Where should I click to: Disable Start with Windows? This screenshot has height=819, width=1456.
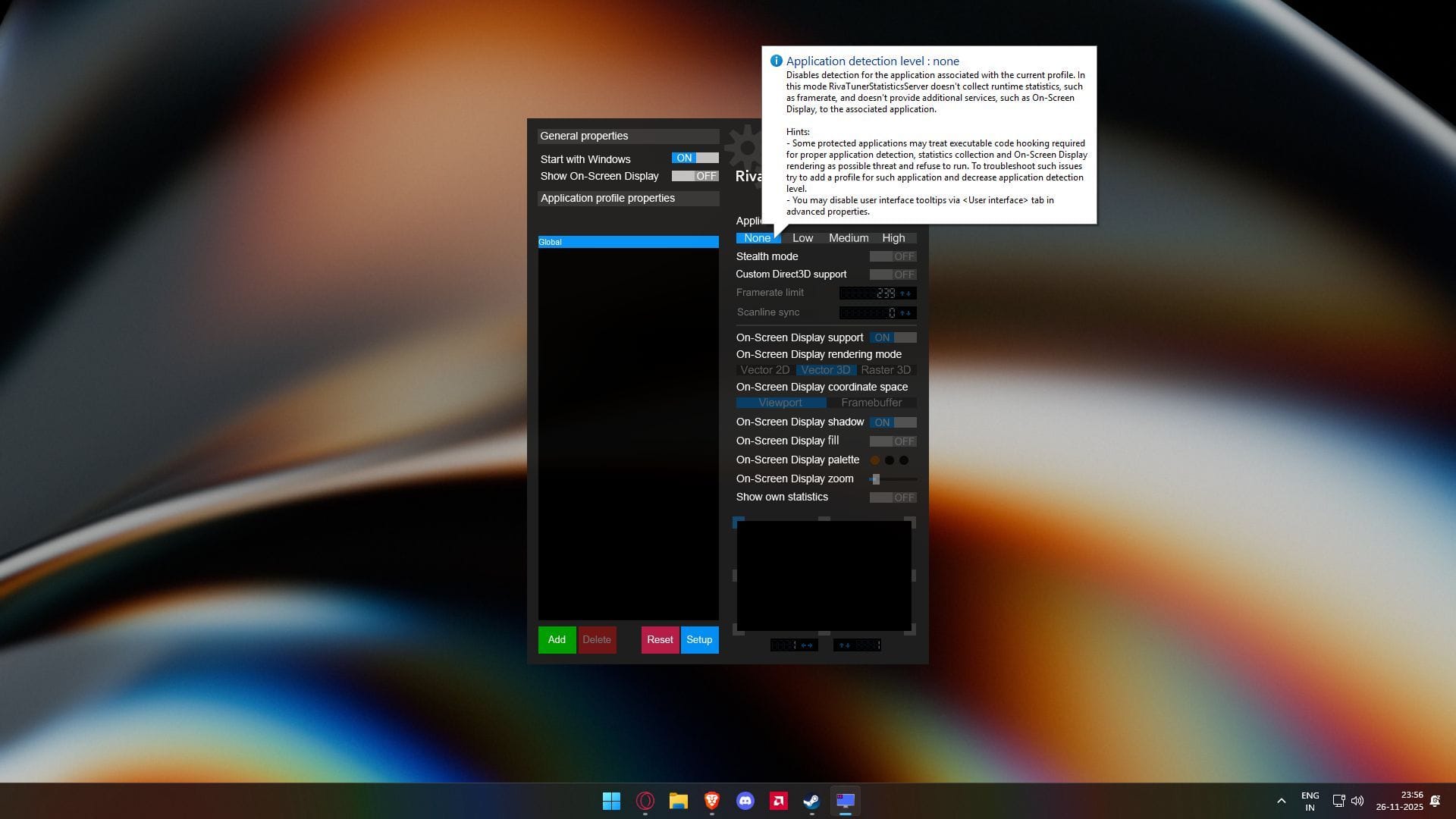[694, 158]
